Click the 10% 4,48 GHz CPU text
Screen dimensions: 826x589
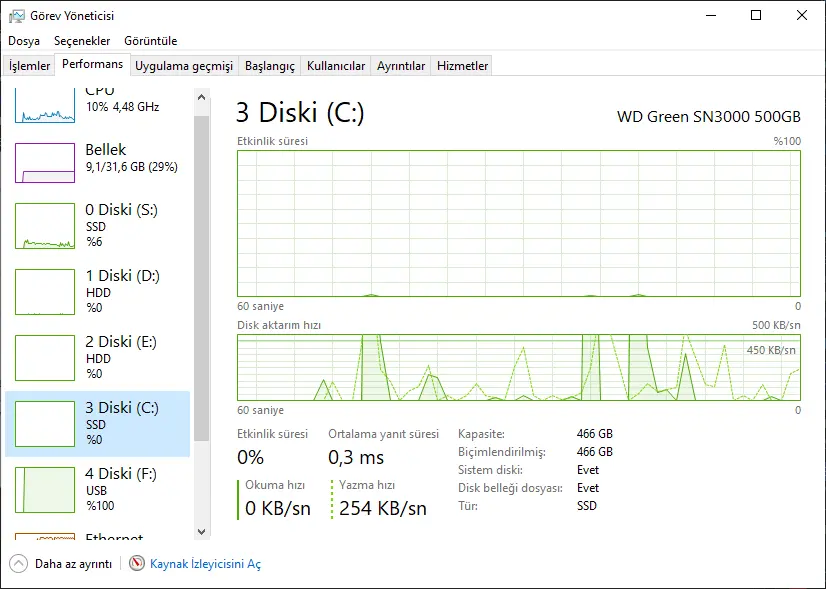pos(122,107)
